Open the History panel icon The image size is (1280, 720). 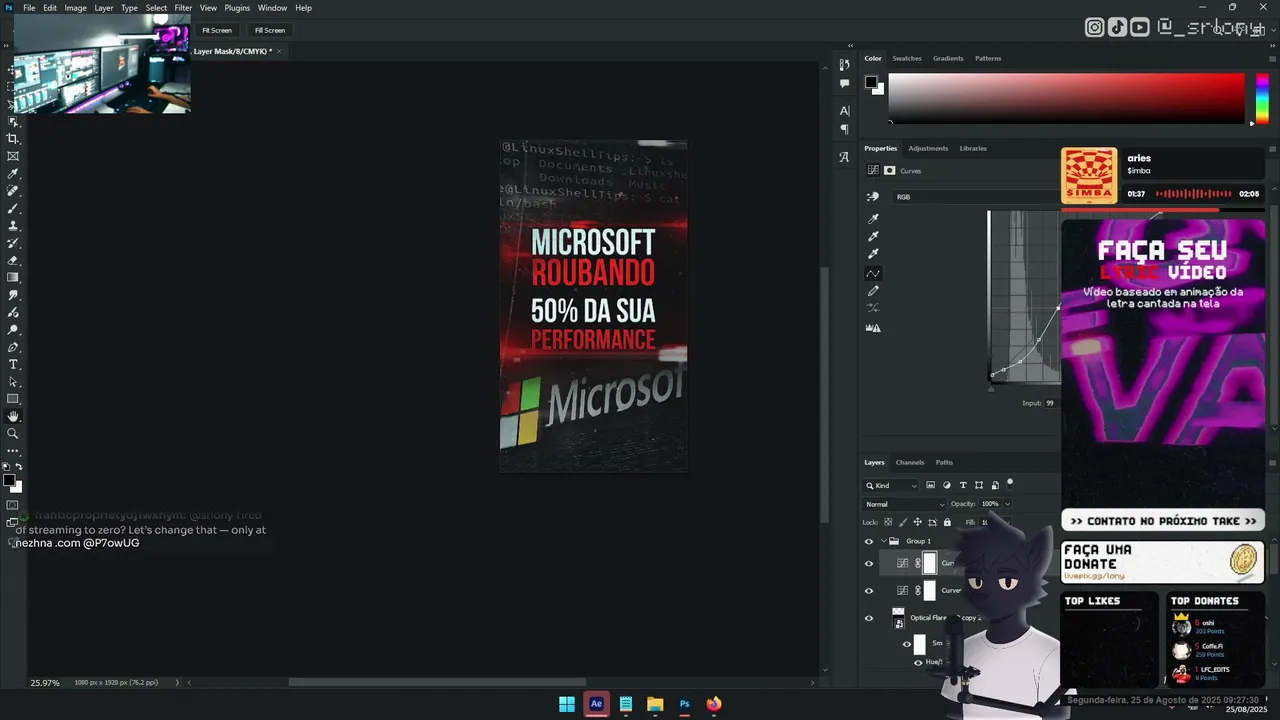tap(845, 65)
